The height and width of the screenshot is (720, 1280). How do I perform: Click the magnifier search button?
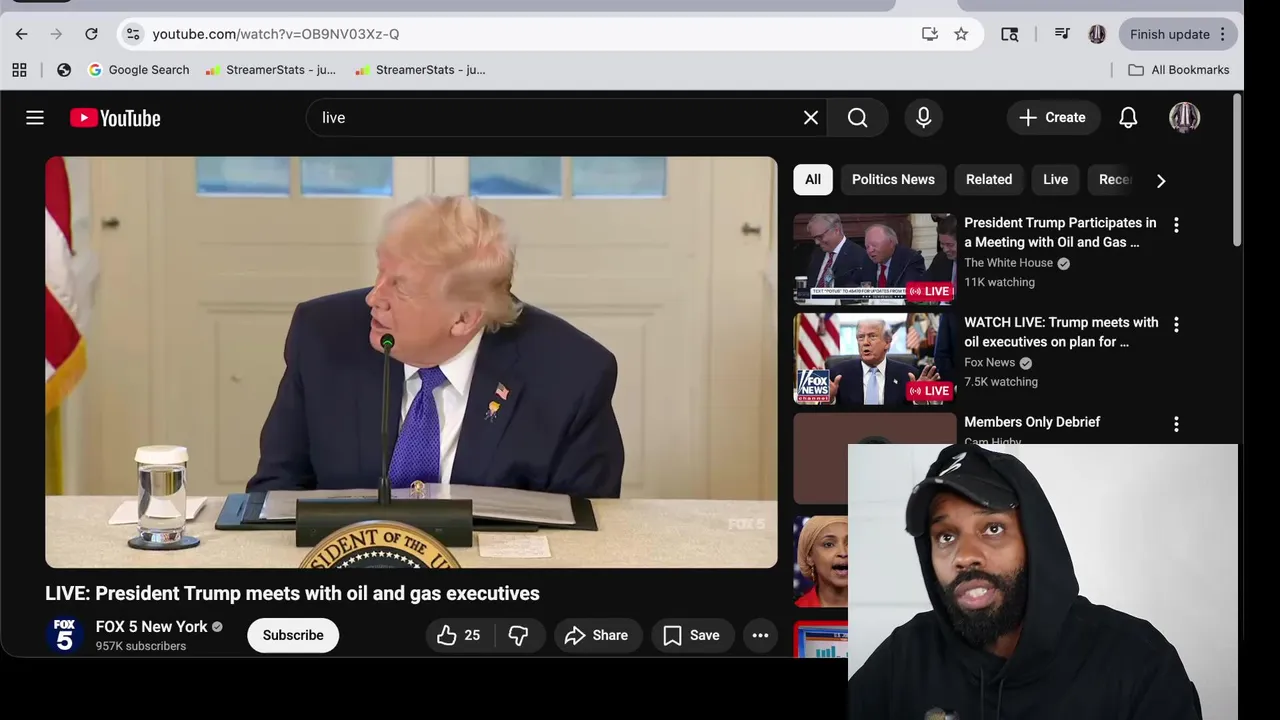(x=858, y=118)
